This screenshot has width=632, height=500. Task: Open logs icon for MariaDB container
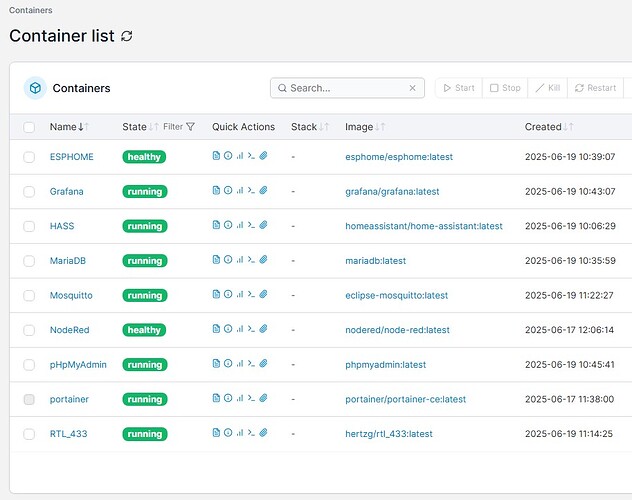216,259
